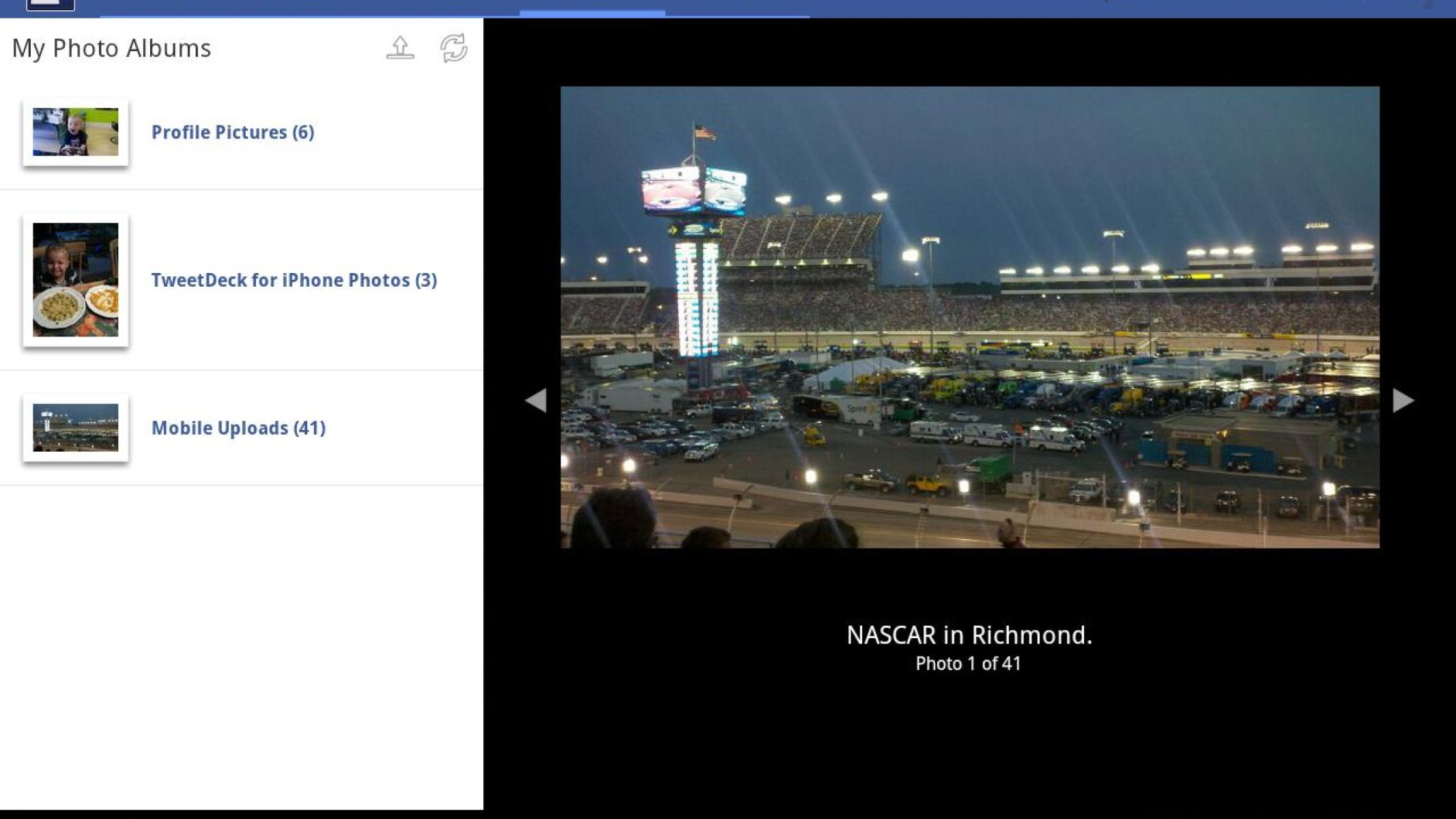Go to the previous photo arrow
1456x819 pixels.
pyautogui.click(x=536, y=400)
